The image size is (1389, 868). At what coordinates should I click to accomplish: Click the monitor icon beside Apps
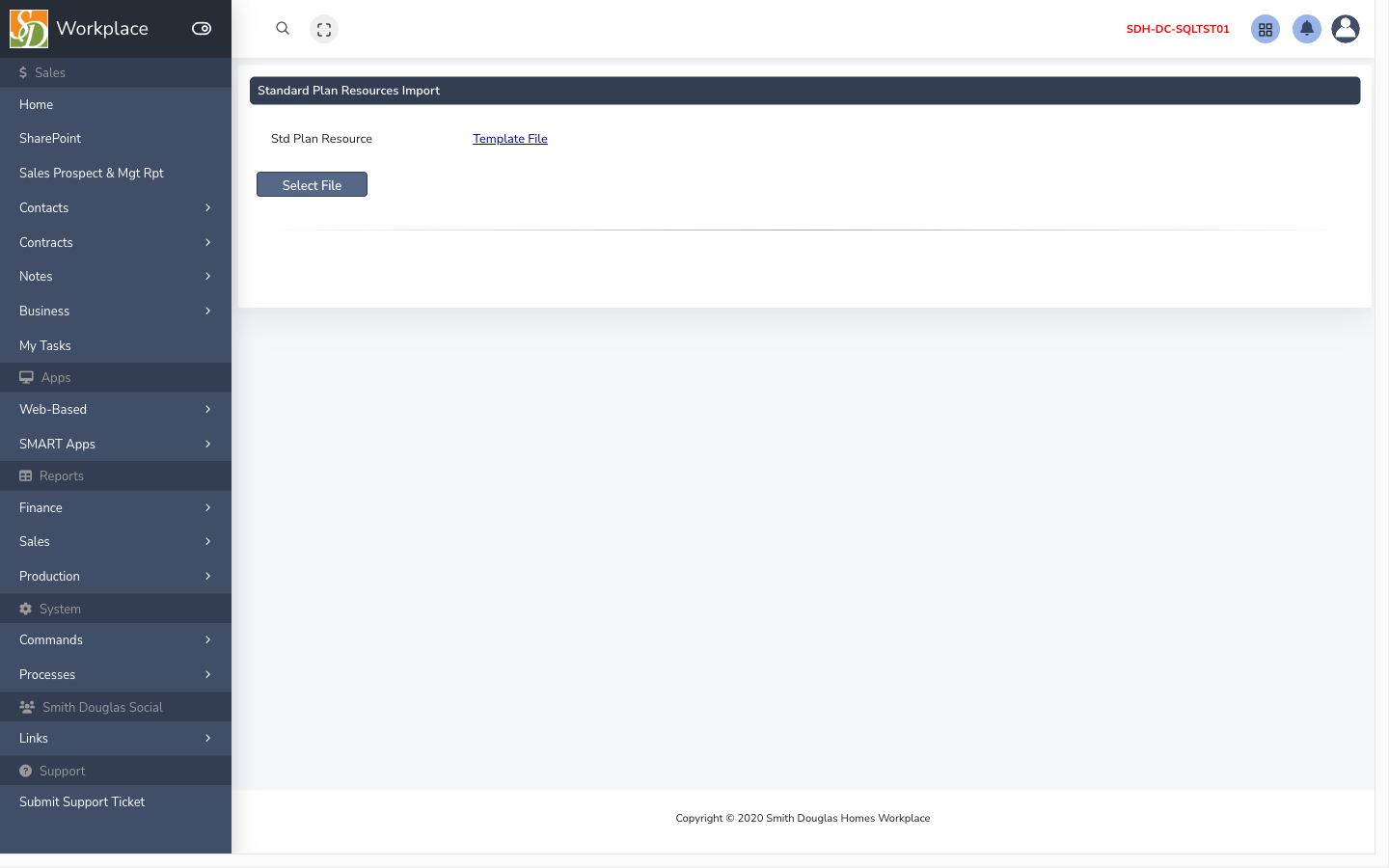[x=26, y=377]
